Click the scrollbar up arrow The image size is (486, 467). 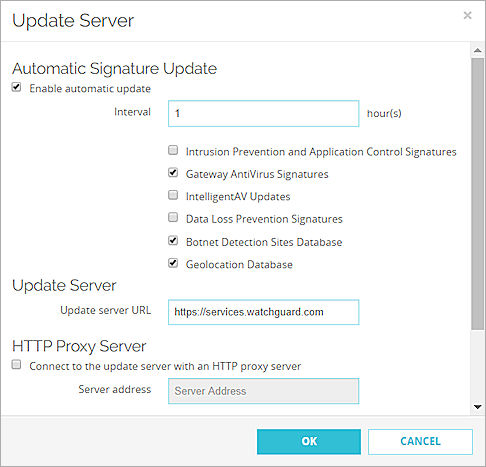pos(477,50)
